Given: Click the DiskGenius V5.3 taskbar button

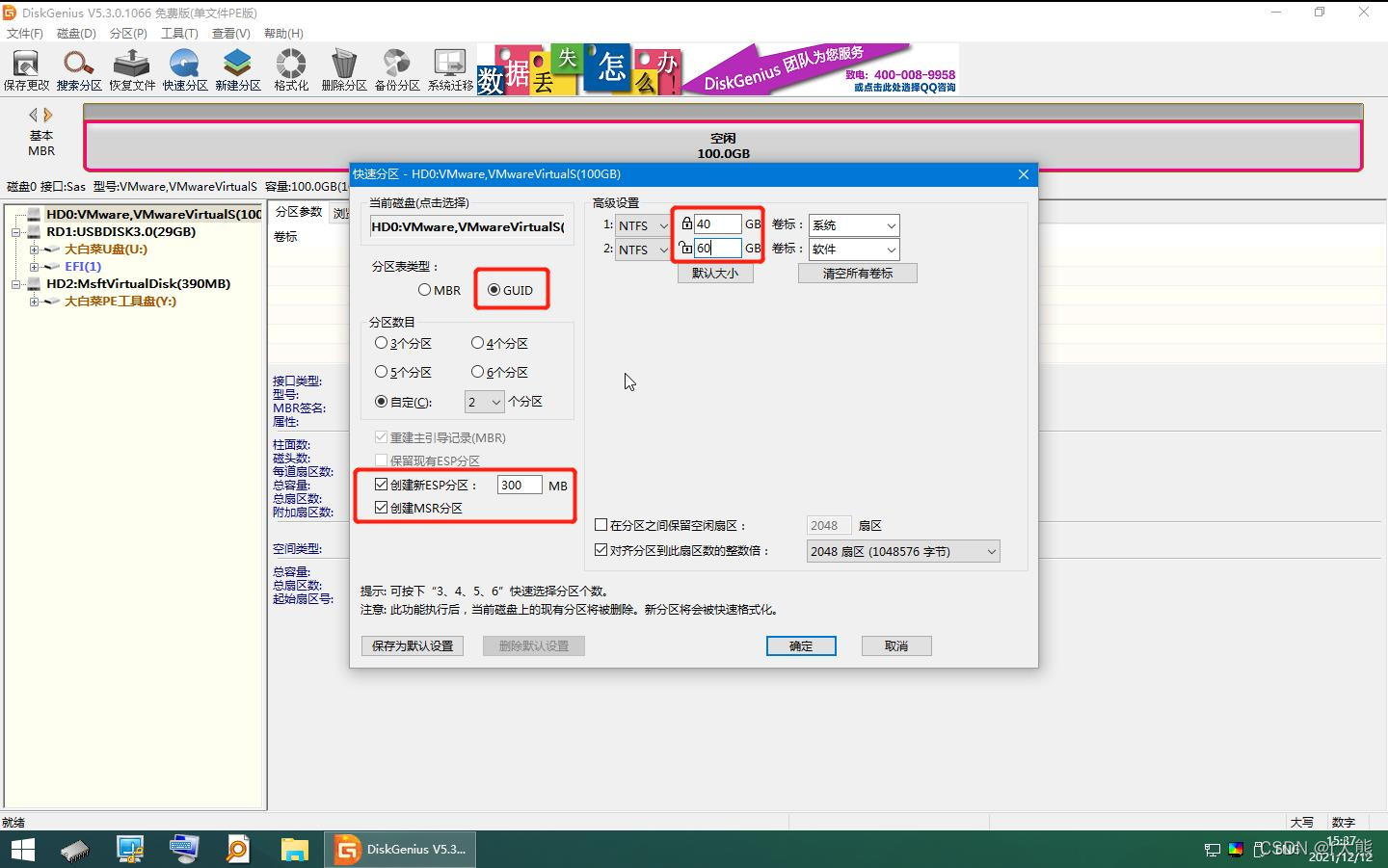Looking at the screenshot, I should pos(401,850).
